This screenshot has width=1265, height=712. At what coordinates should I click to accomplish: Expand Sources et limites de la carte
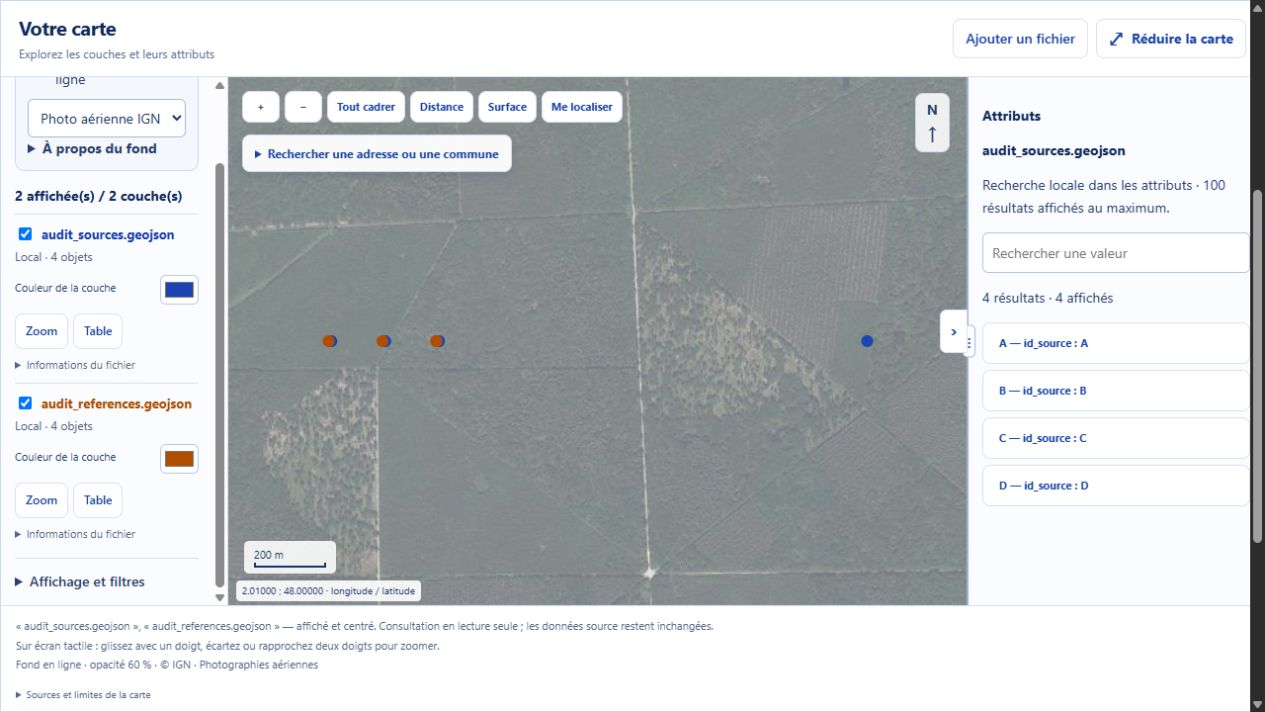(x=83, y=694)
